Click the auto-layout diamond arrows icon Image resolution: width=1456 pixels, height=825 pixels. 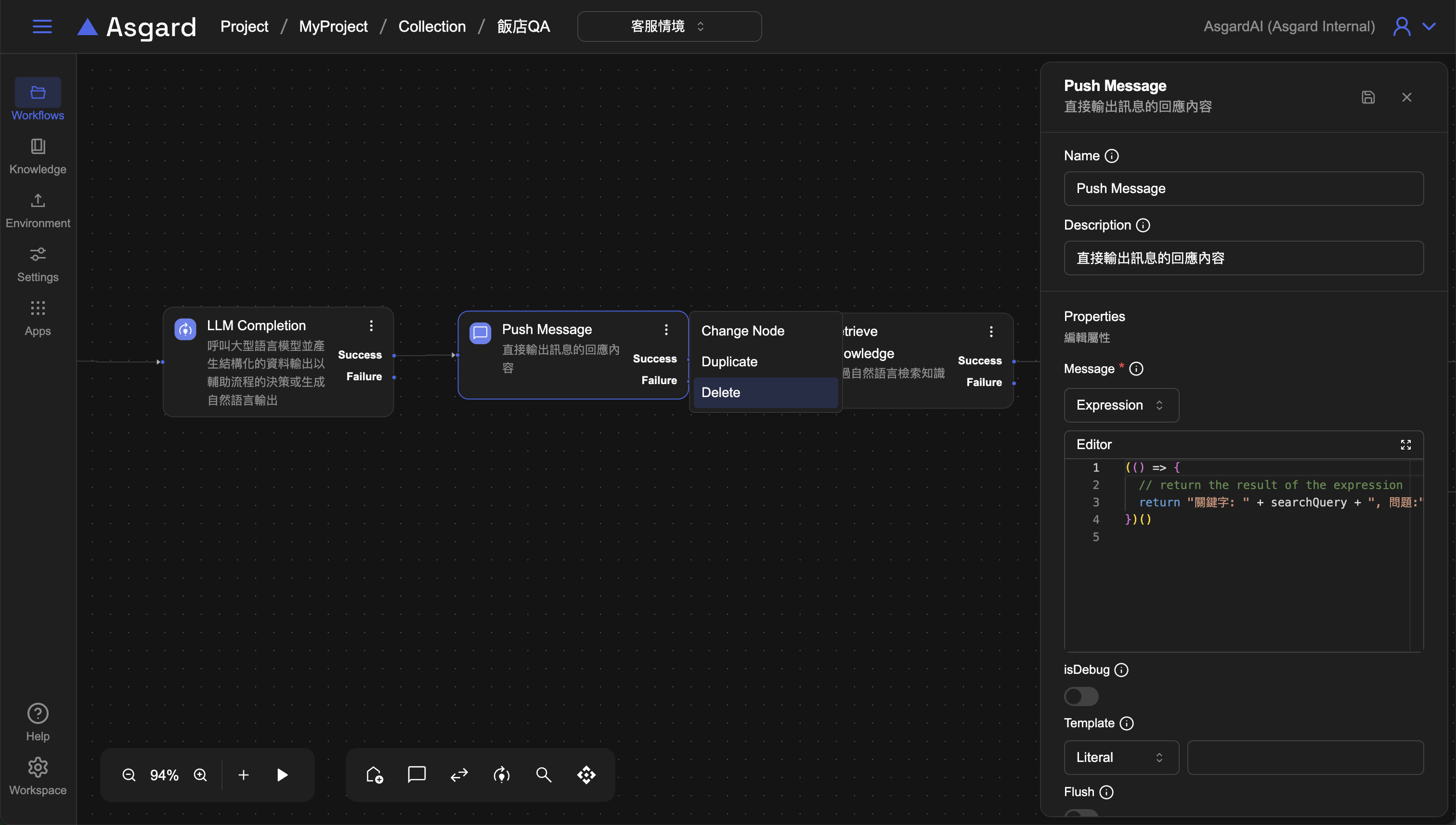(x=586, y=774)
